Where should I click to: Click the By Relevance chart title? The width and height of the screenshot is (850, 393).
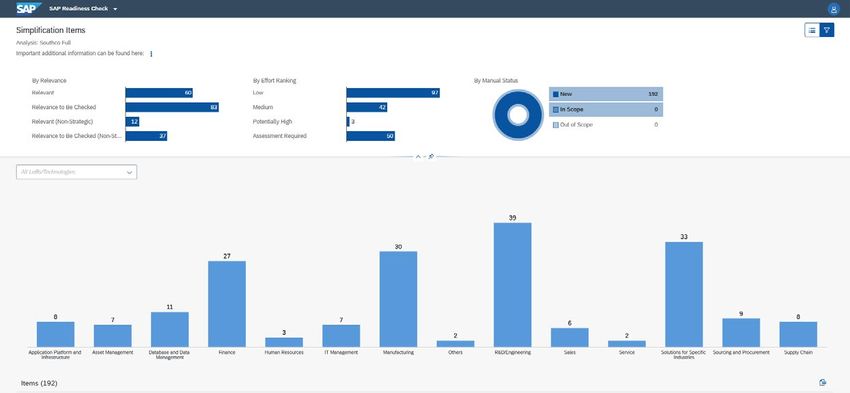[x=49, y=80]
